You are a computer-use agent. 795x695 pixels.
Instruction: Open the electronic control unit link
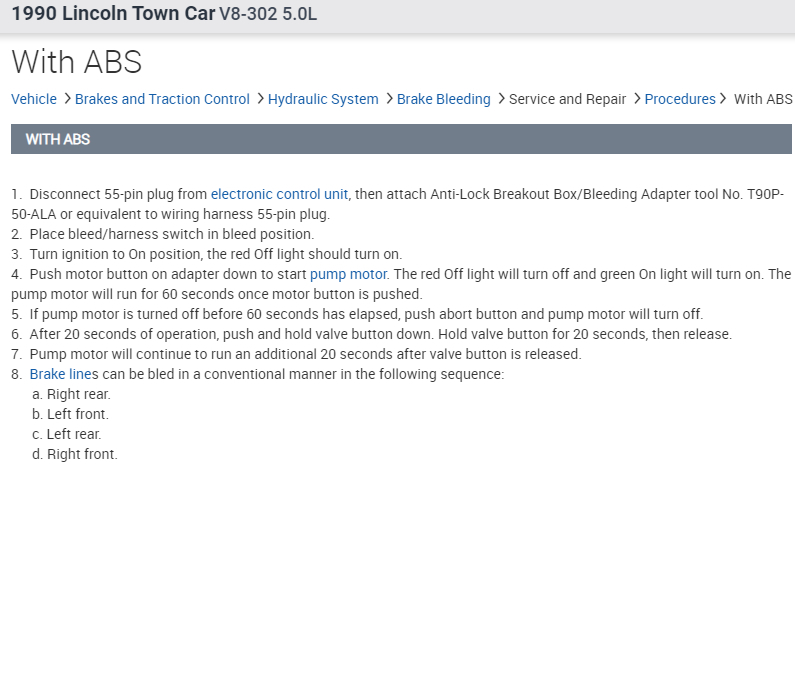tap(279, 194)
